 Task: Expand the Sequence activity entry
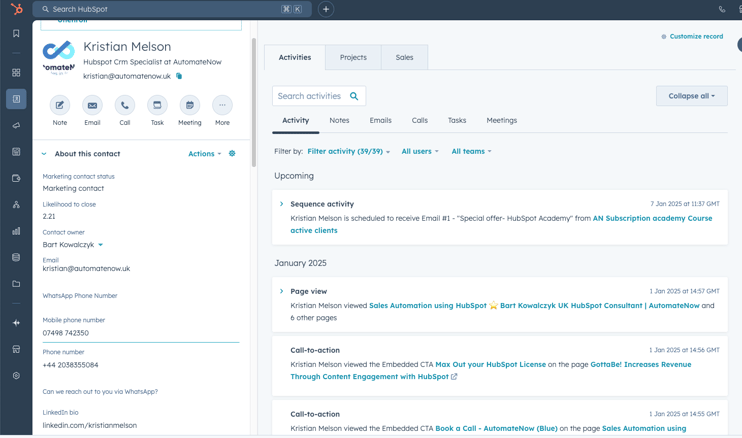point(282,204)
